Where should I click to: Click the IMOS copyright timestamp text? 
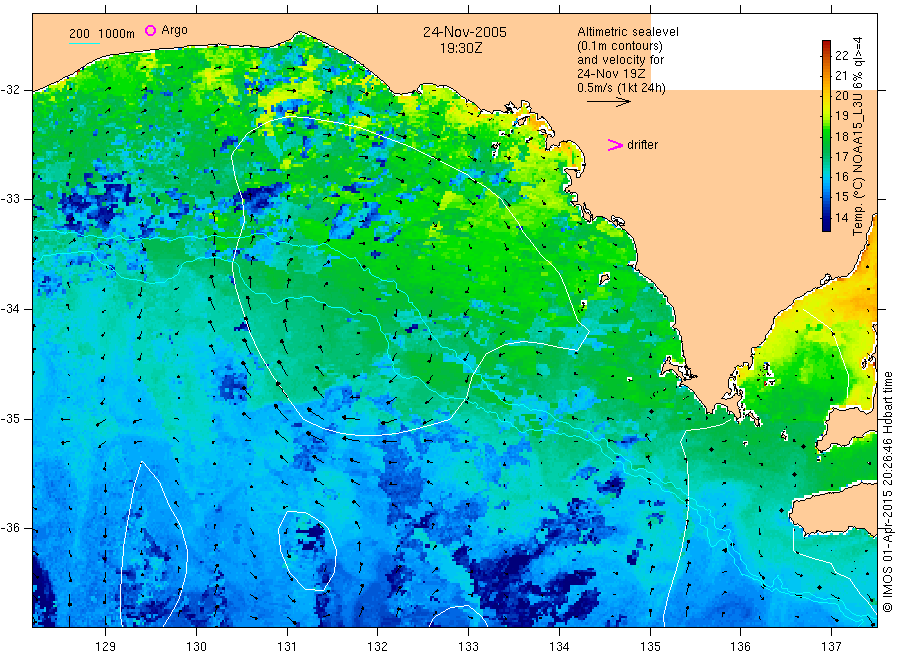(x=887, y=491)
